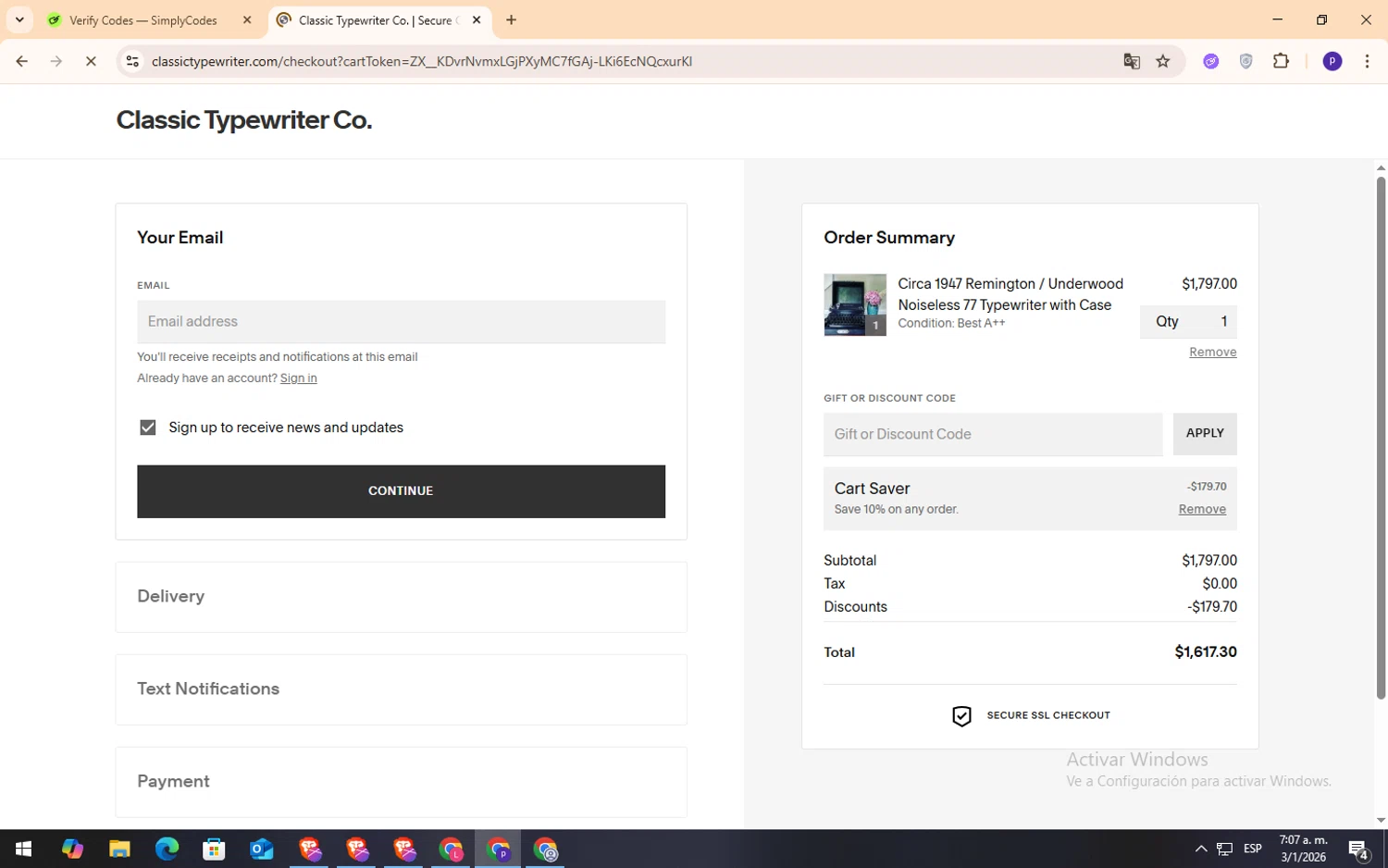Open the notification center icon
Image resolution: width=1388 pixels, height=868 pixels.
pos(1358,849)
